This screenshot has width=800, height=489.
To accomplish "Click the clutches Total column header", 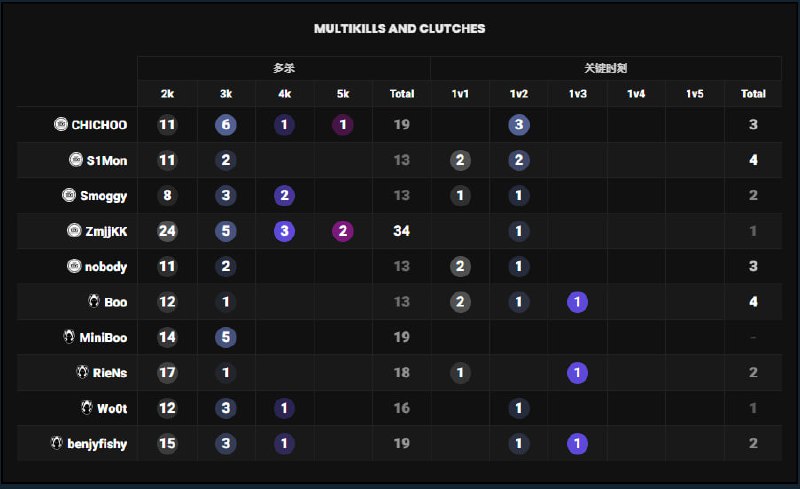I will click(753, 94).
